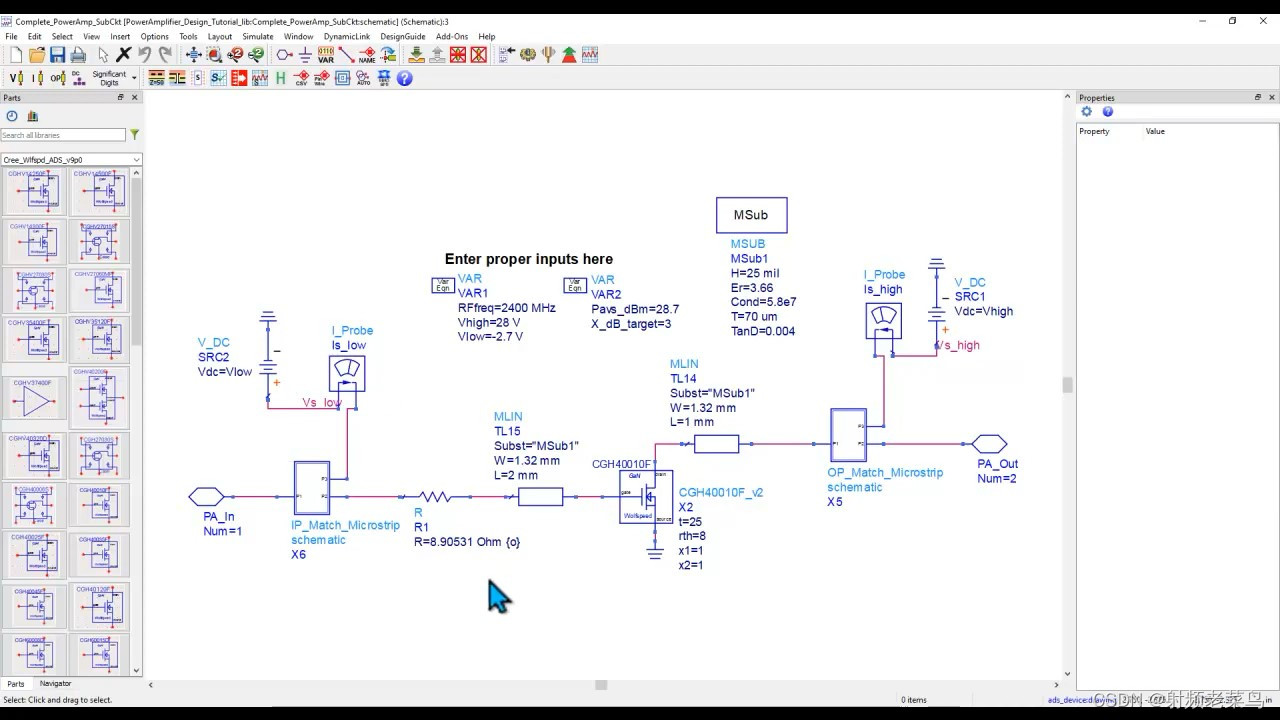The height and width of the screenshot is (720, 1280).
Task: Click the V annotate DC voltage icon
Action: pyautogui.click(x=16, y=78)
